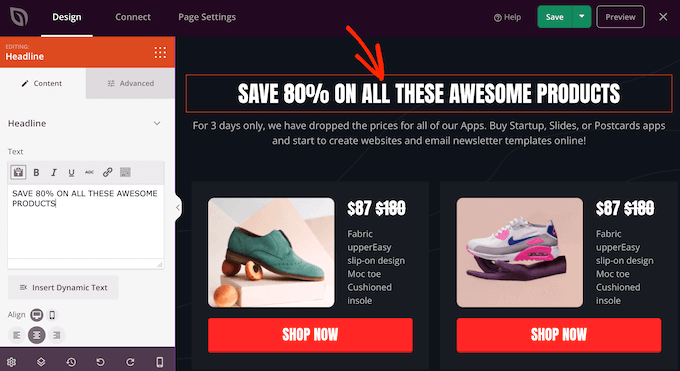Screen dimensions: 680x371
Task: Open layout navigation layers icon
Action: pos(41,362)
